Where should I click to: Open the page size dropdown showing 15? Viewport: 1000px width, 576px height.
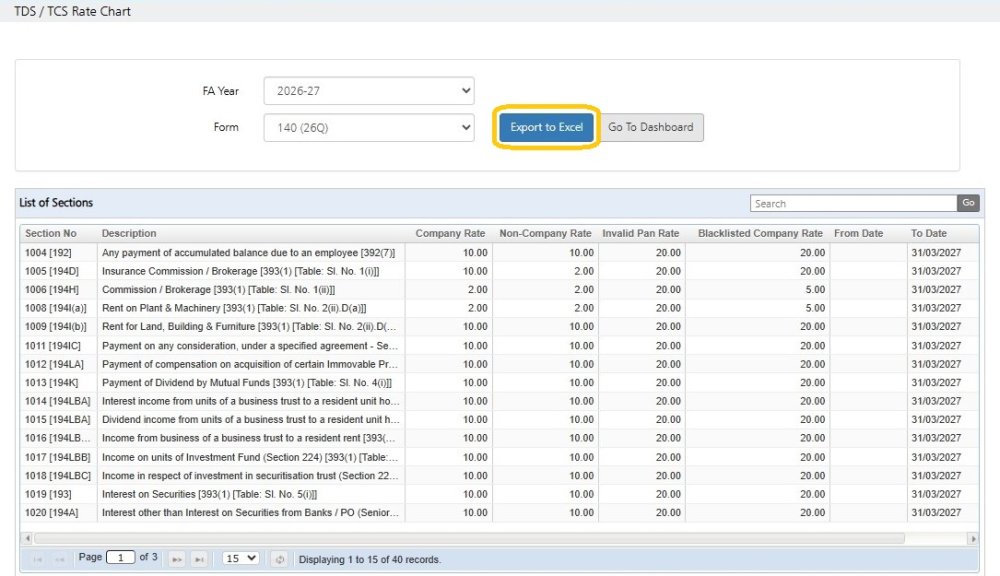pyautogui.click(x=241, y=558)
